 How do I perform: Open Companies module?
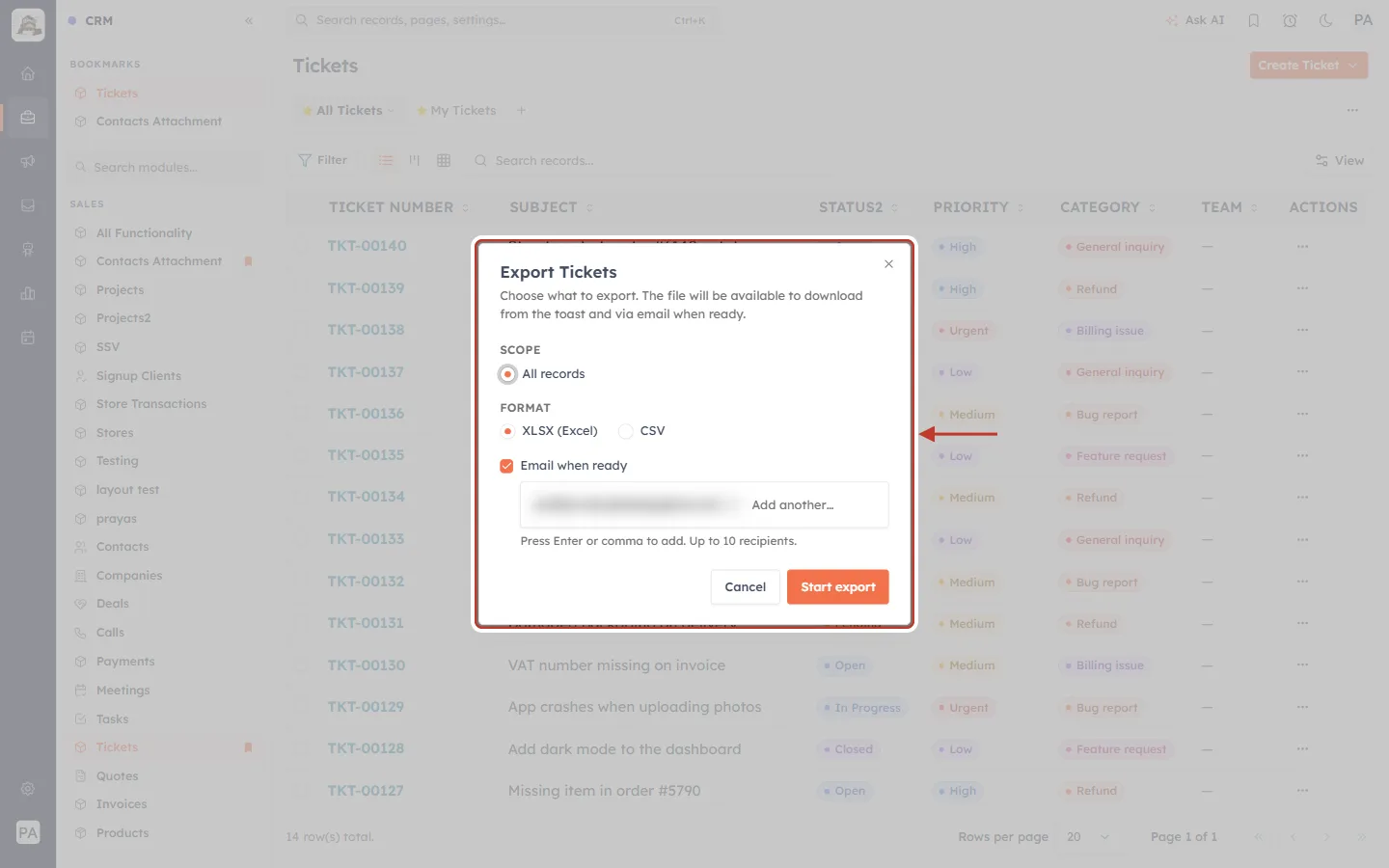[x=129, y=576]
